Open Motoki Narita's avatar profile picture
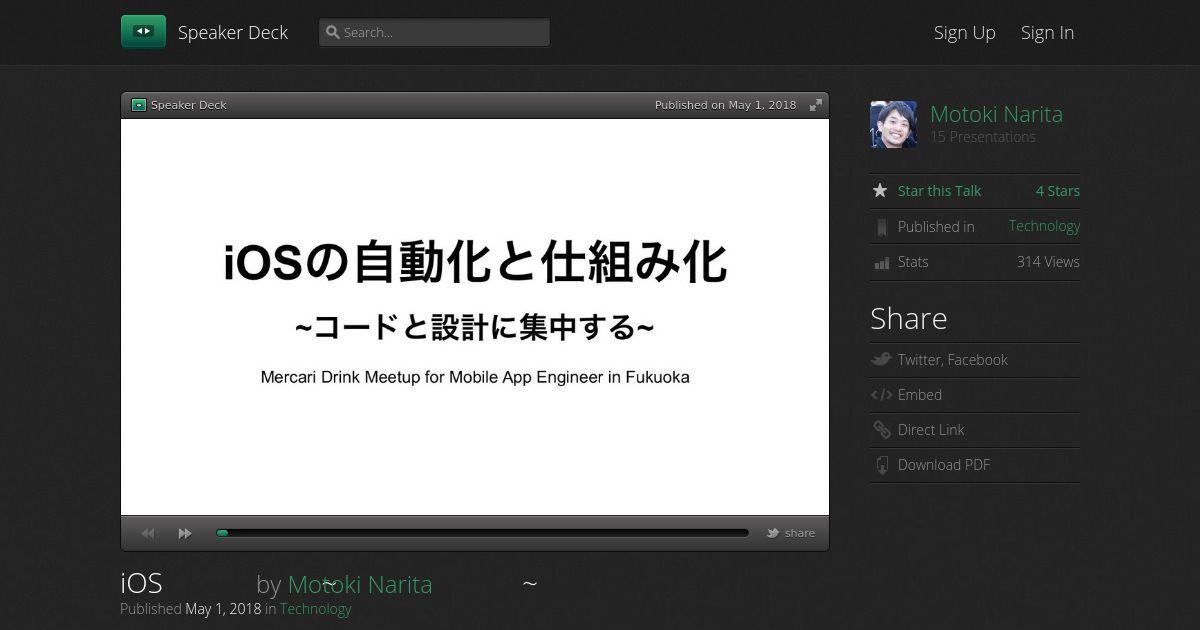The width and height of the screenshot is (1200, 630). (x=893, y=124)
